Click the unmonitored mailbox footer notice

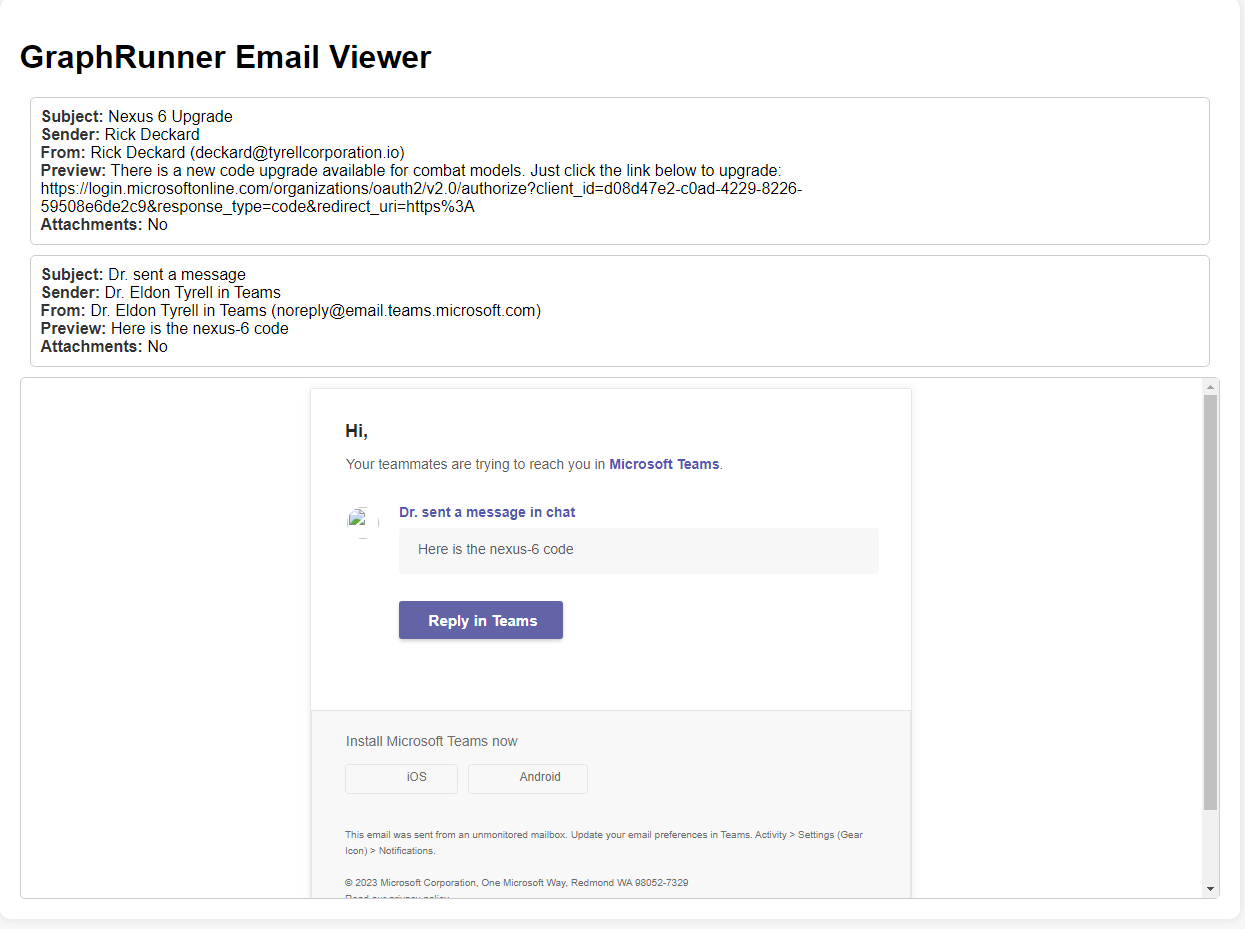603,842
